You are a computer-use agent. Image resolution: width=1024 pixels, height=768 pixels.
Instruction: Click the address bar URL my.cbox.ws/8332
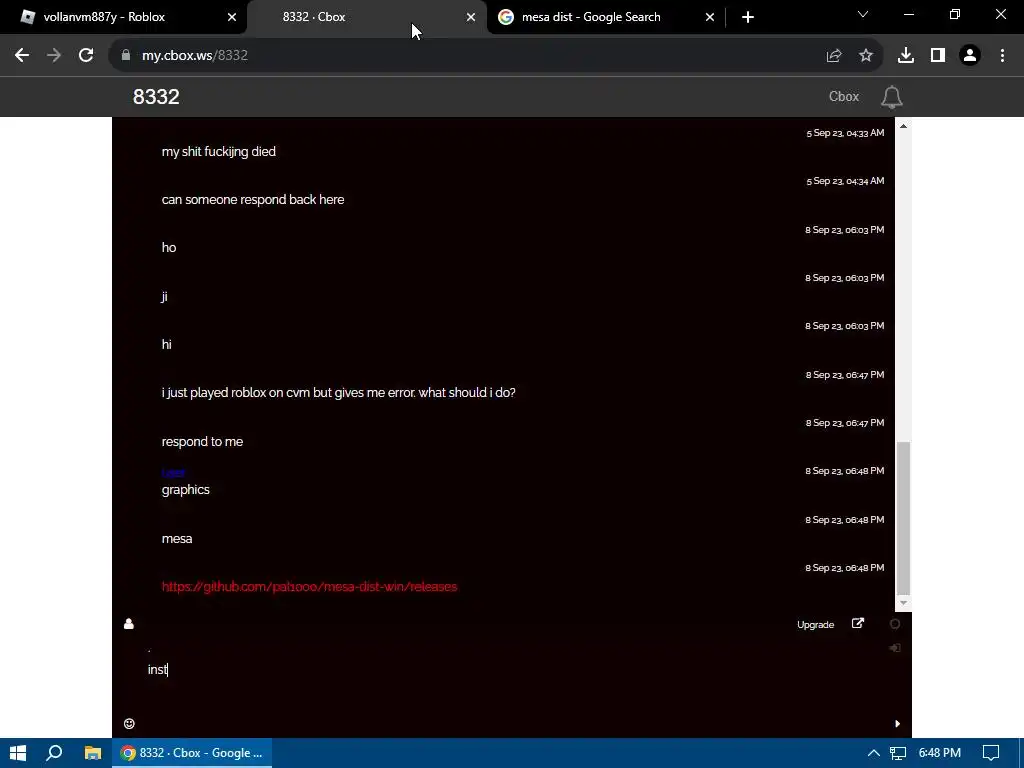point(195,56)
